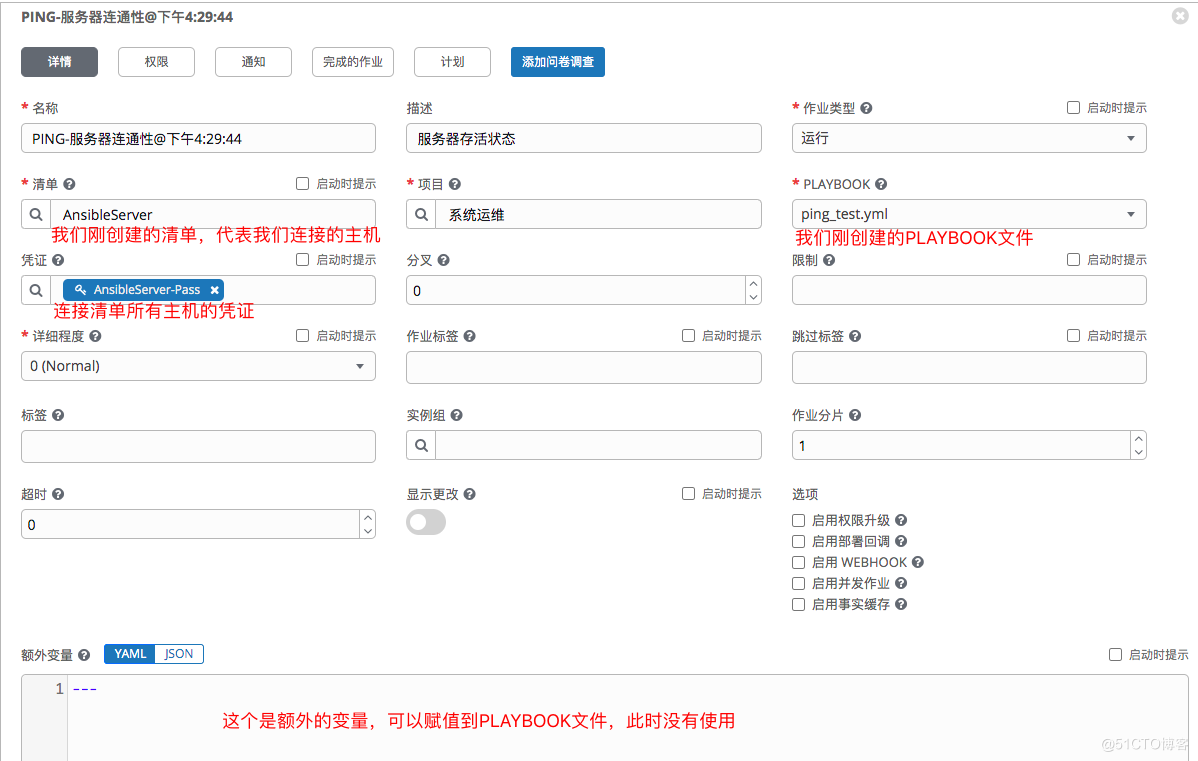
Task: Enable 启动时提示 for 作业类型
Action: (x=1073, y=108)
